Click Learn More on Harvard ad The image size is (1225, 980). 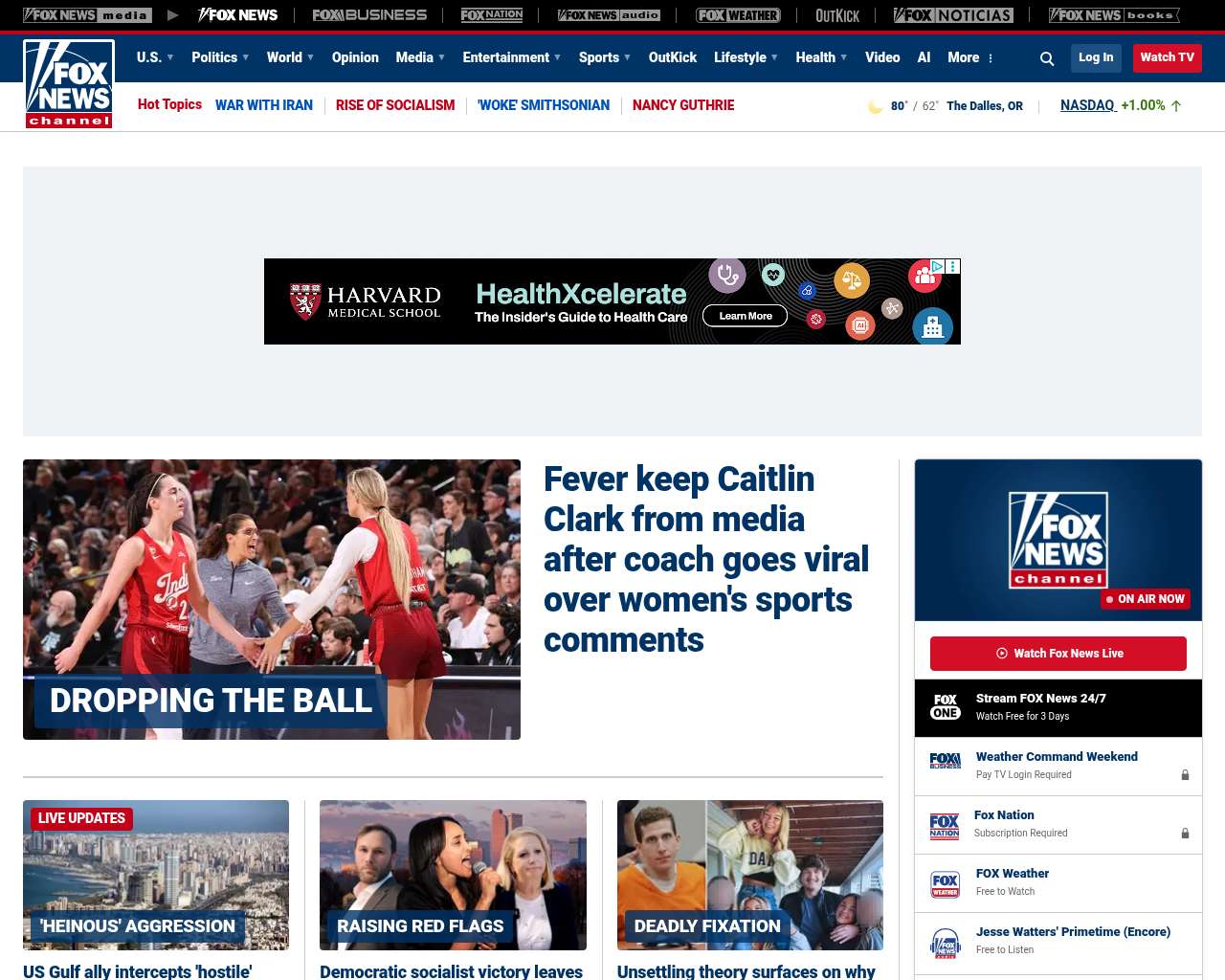[x=746, y=316]
